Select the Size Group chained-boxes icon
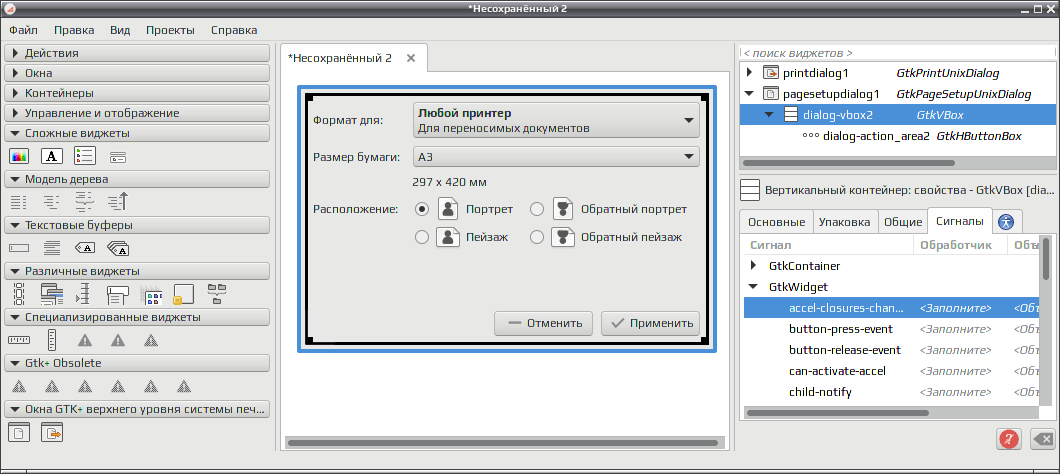Screen dimensions: 1060x474 point(19,293)
